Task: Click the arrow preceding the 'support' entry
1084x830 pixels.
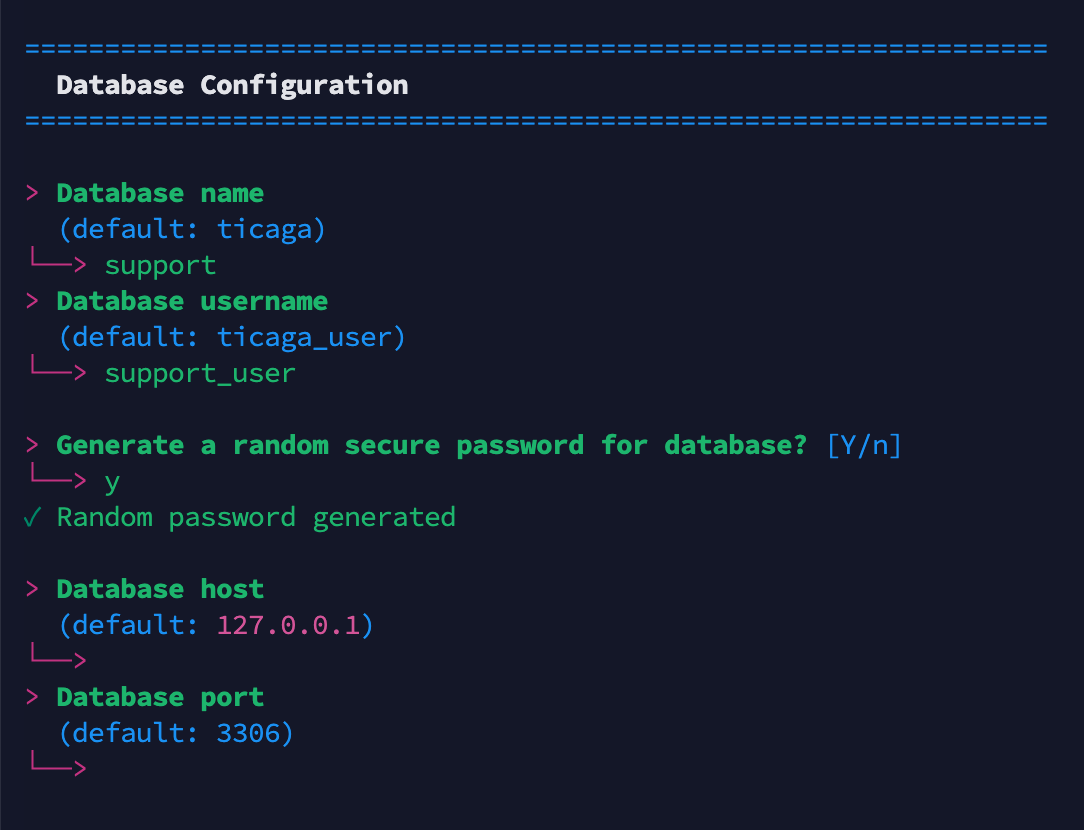Action: (x=57, y=266)
